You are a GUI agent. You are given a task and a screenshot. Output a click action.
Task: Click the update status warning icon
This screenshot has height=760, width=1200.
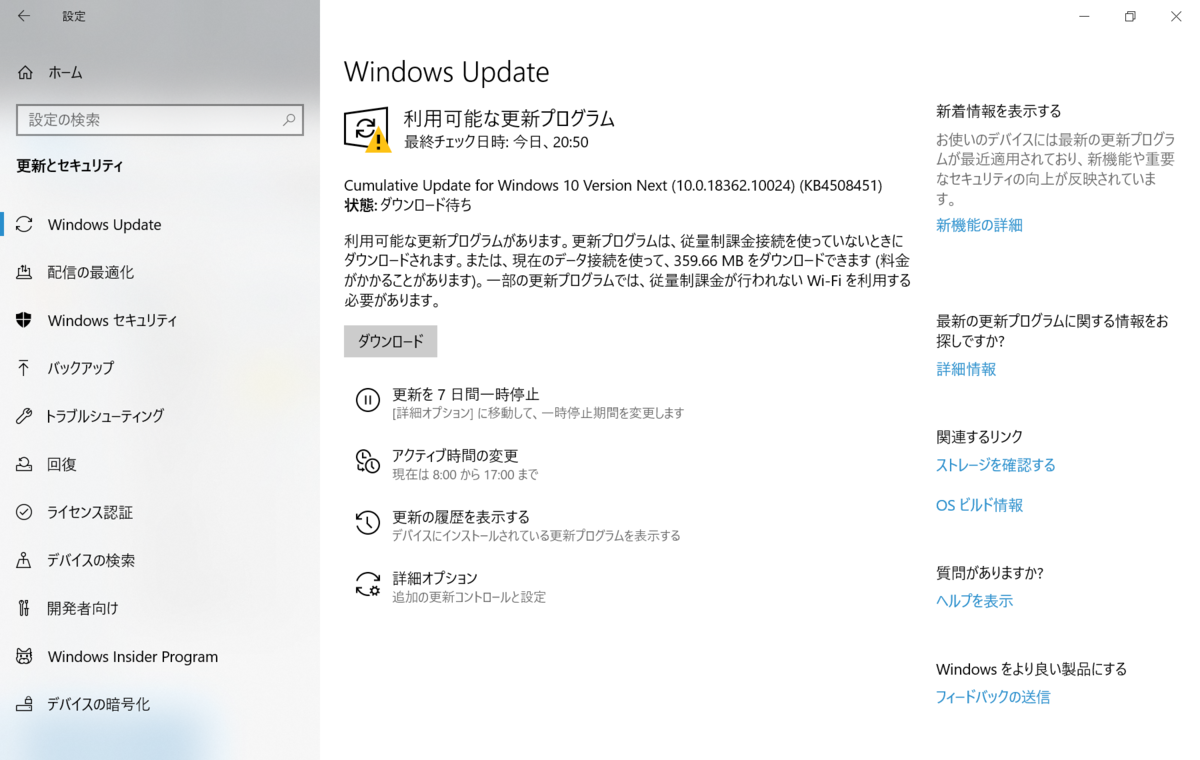pyautogui.click(x=367, y=130)
